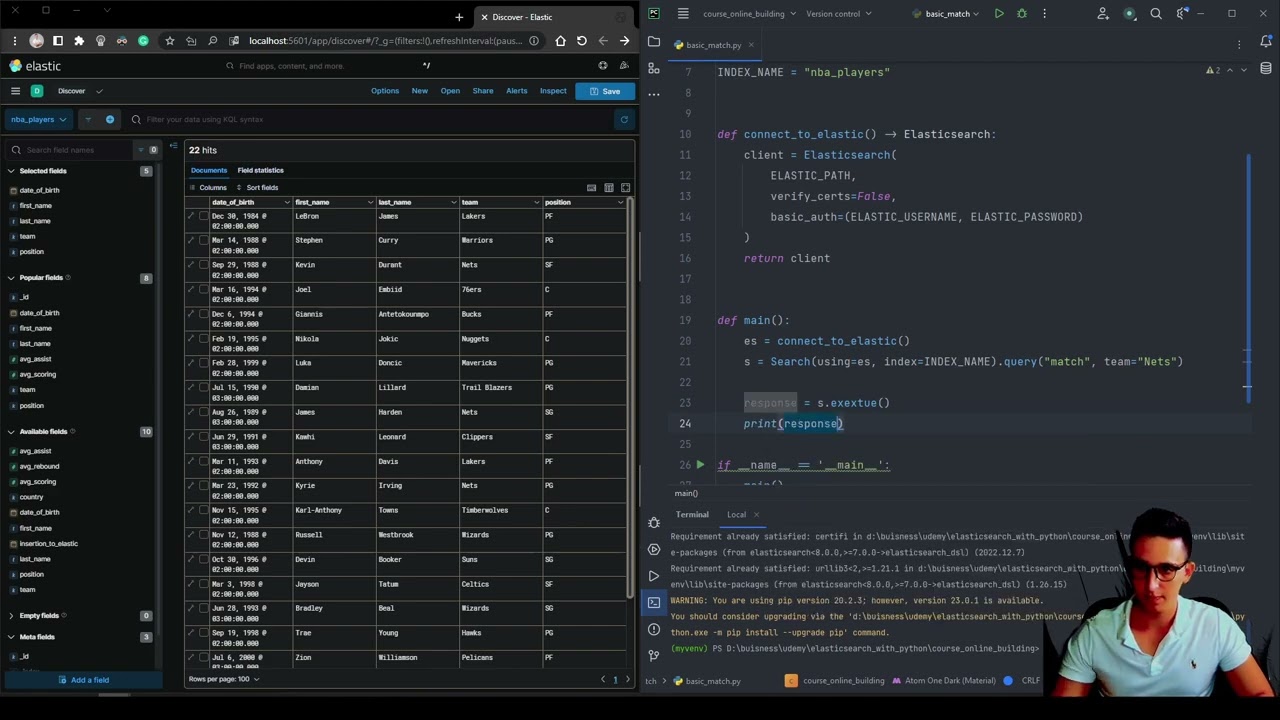The height and width of the screenshot is (720, 1280).
Task: Open PyCharm search everywhere magnifier
Action: pos(1156,14)
